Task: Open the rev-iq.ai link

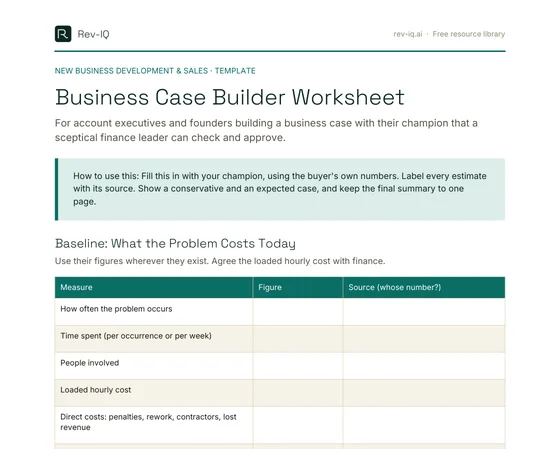Action: click(x=408, y=34)
